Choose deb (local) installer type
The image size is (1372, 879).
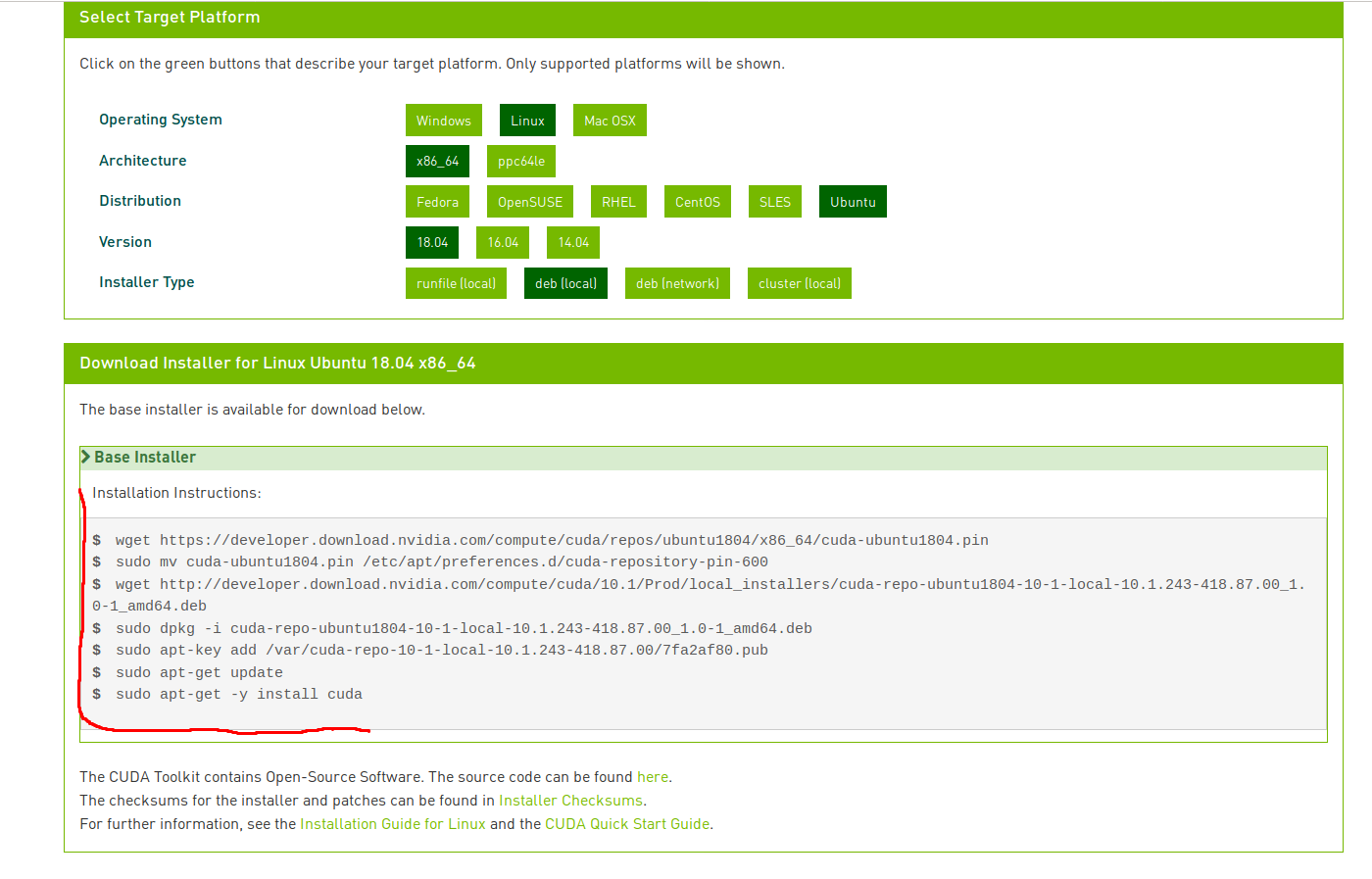click(565, 283)
